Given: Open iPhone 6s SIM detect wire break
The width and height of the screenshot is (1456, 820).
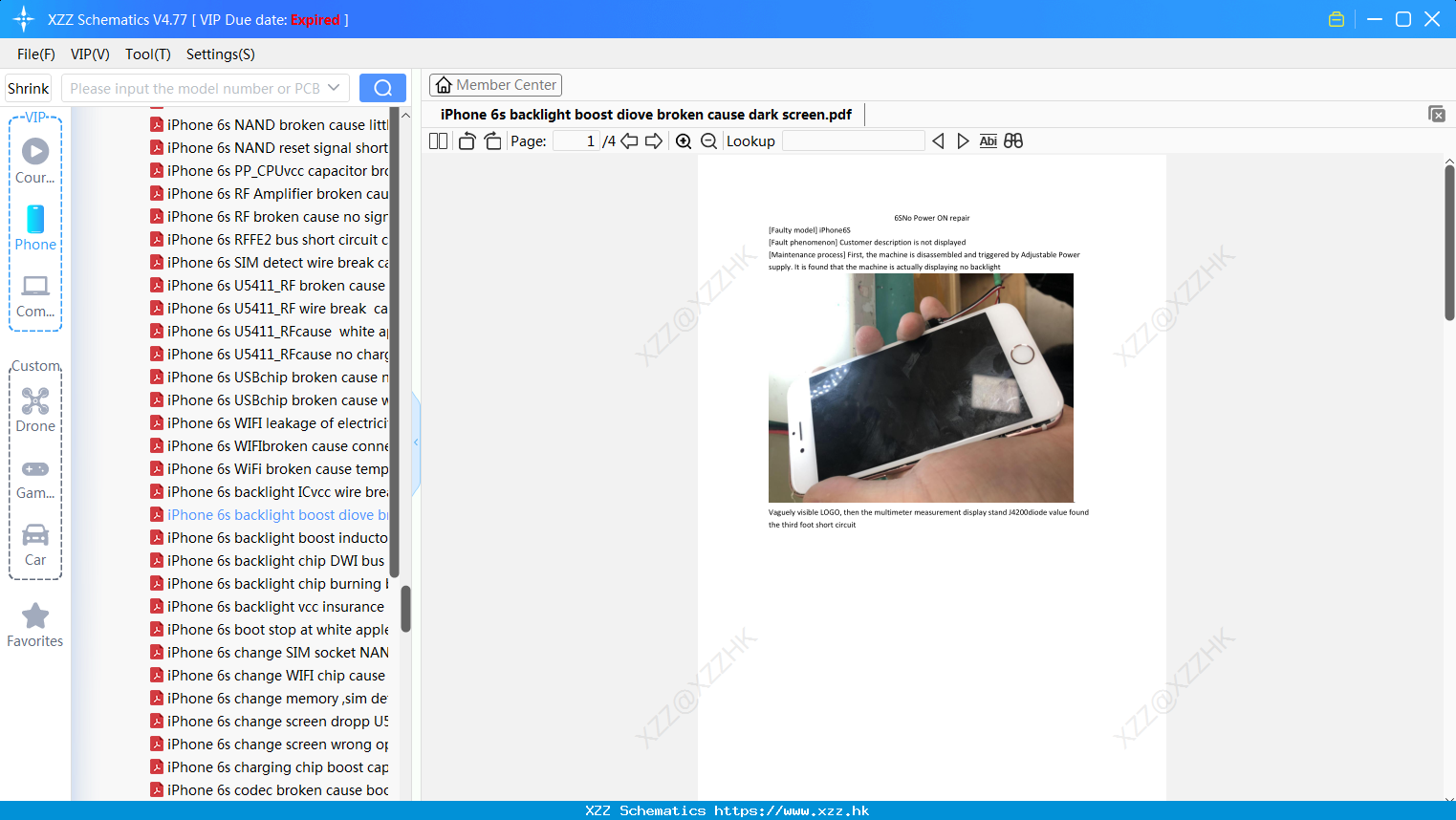Looking at the screenshot, I should pos(271,263).
